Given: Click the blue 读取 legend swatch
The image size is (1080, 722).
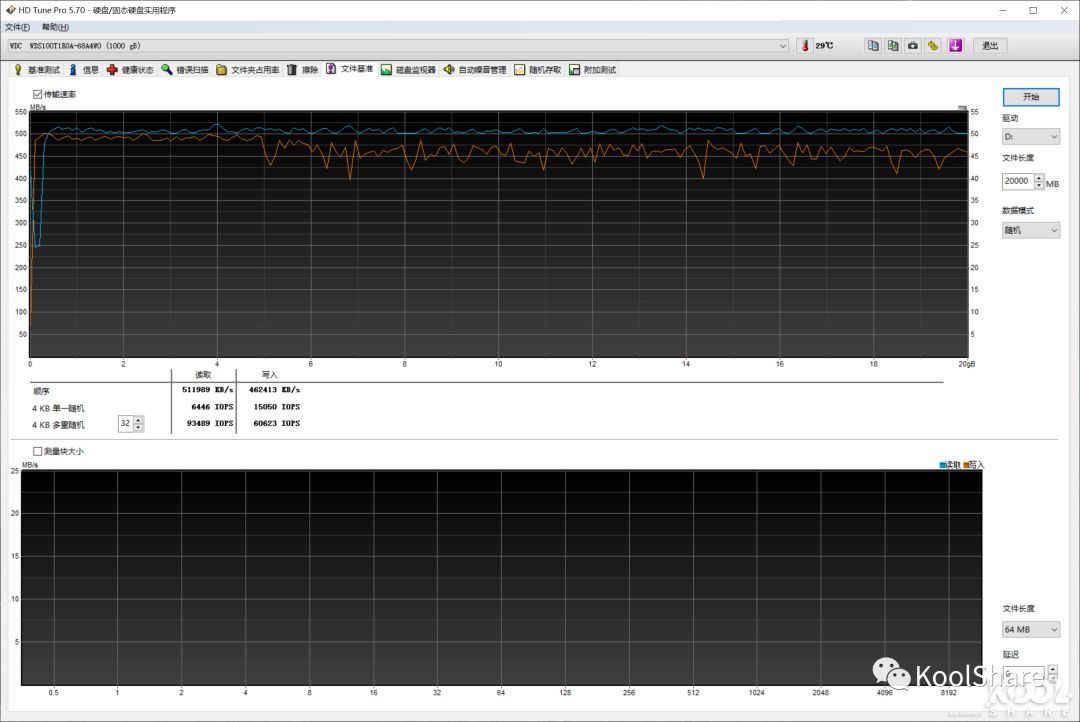Looking at the screenshot, I should click(943, 465).
